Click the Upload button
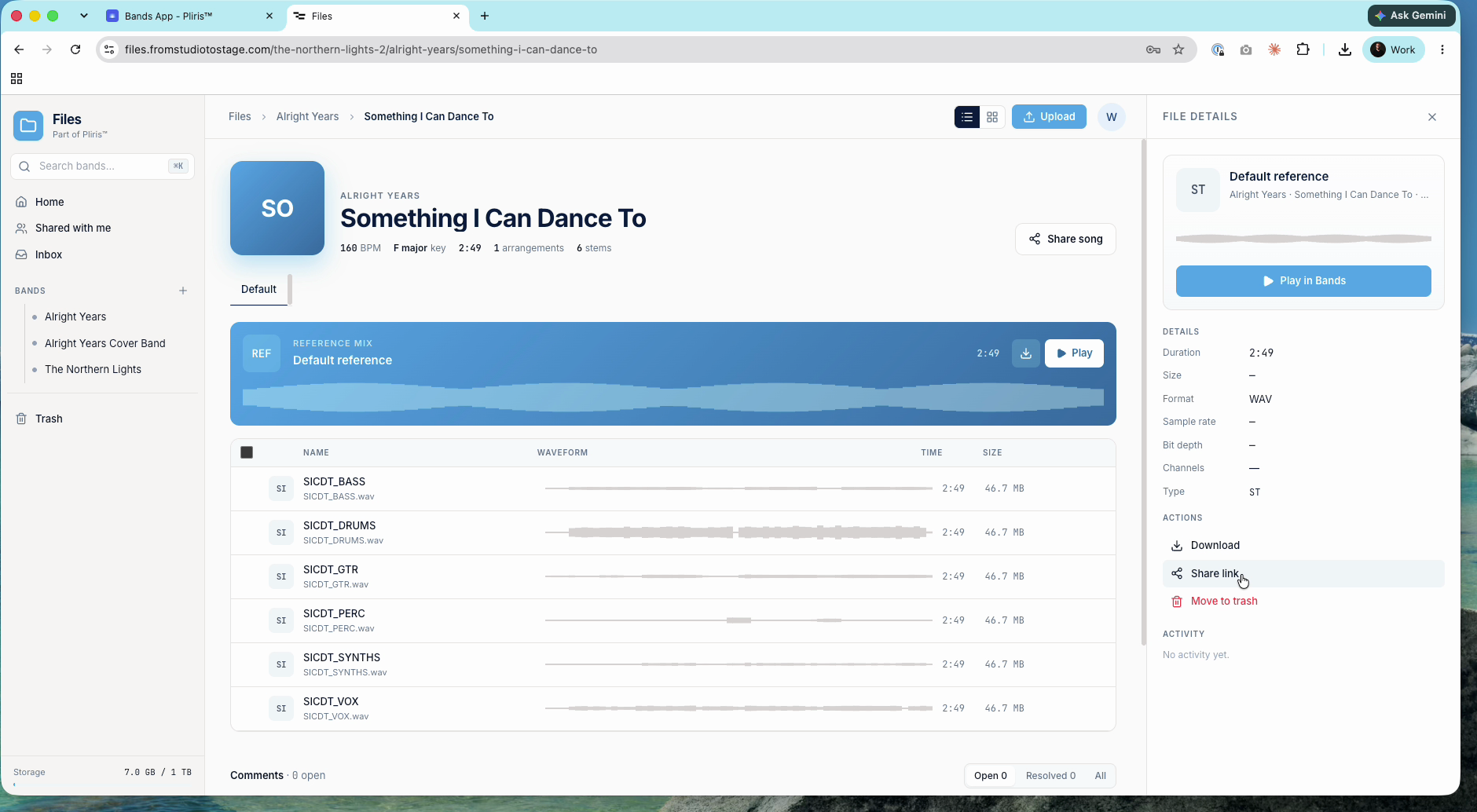Viewport: 1477px width, 812px height. coord(1049,116)
